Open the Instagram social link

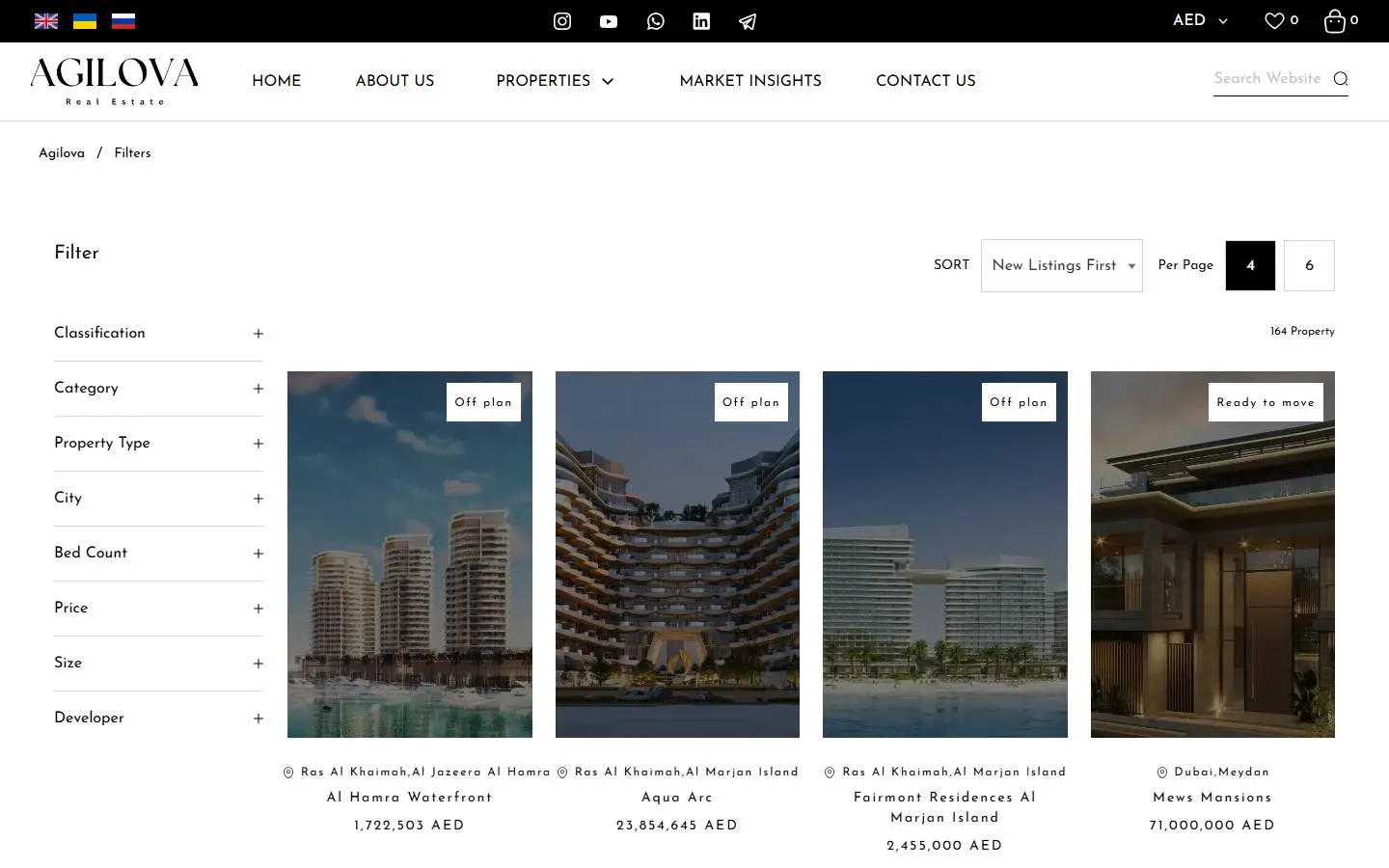pyautogui.click(x=562, y=21)
